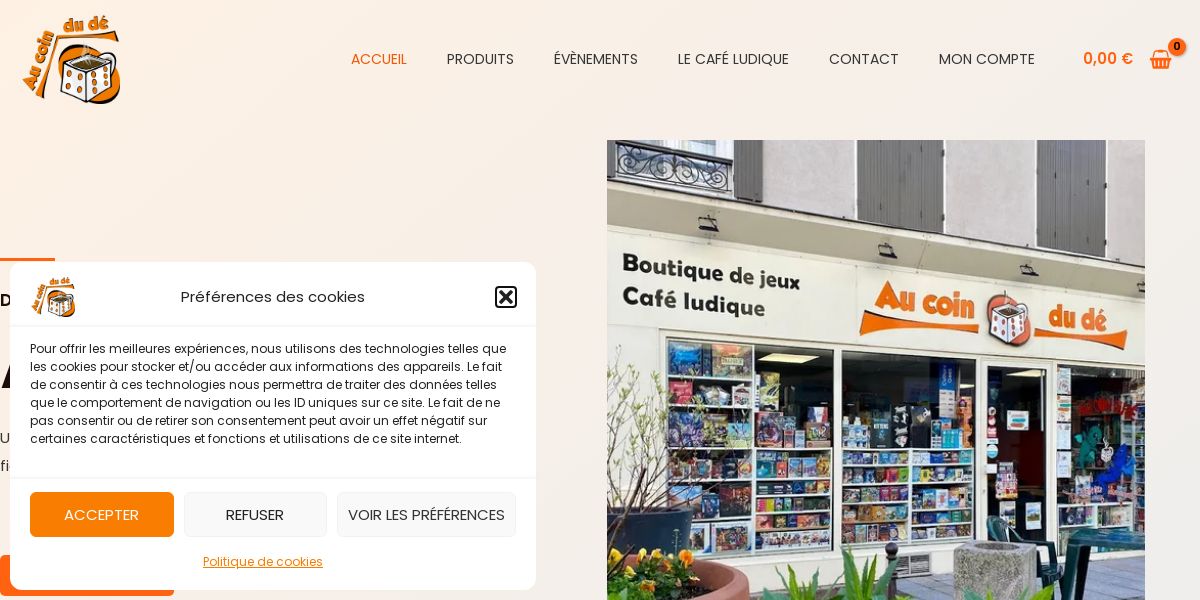This screenshot has width=1200, height=600.
Task: Open the CONTACT page
Action: [864, 59]
